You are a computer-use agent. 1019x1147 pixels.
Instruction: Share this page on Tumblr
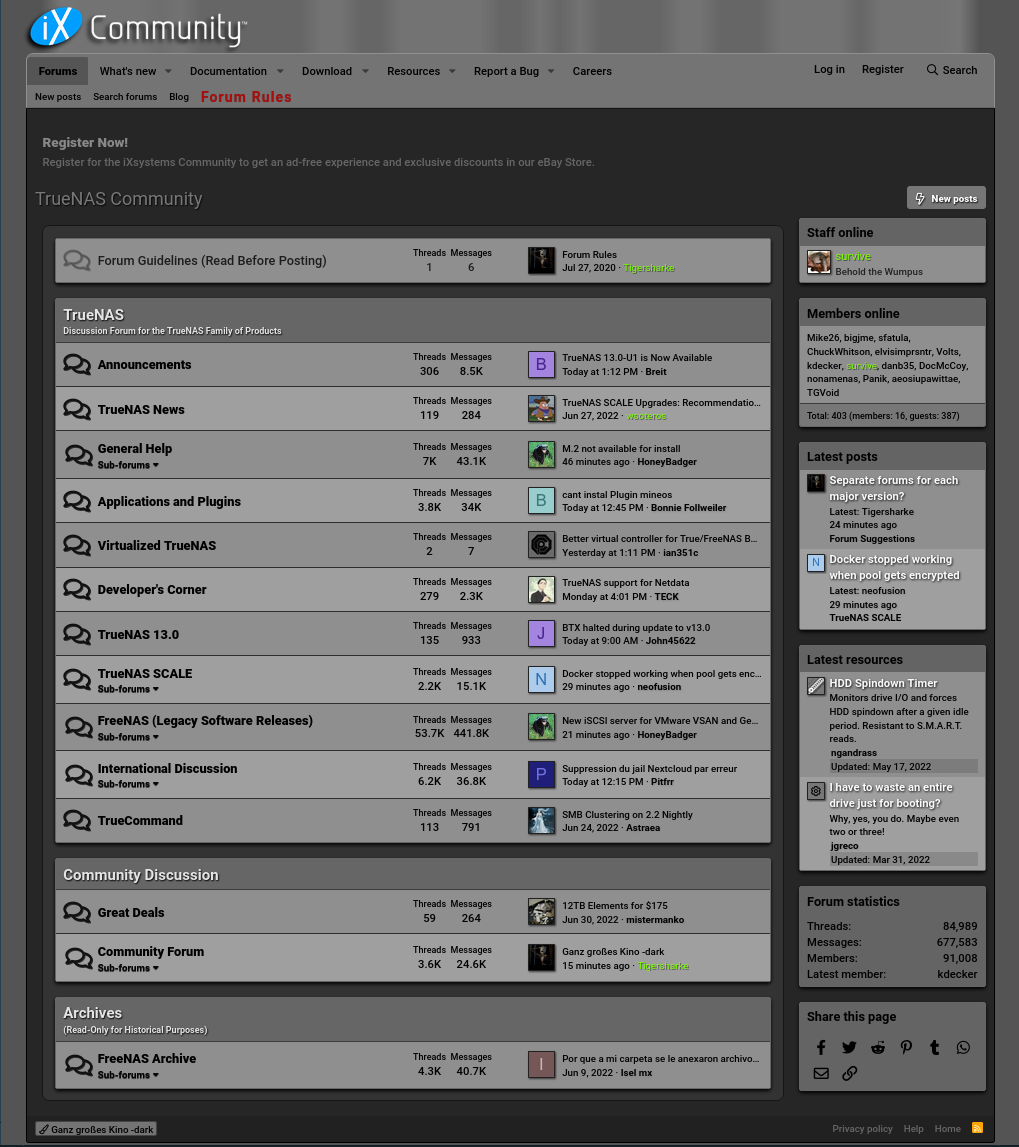pos(935,1048)
